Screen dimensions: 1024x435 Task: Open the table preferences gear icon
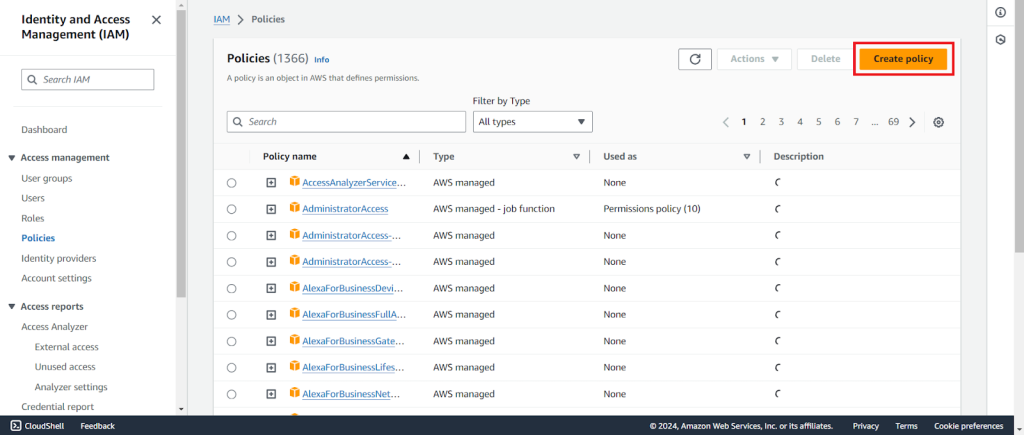(x=938, y=122)
